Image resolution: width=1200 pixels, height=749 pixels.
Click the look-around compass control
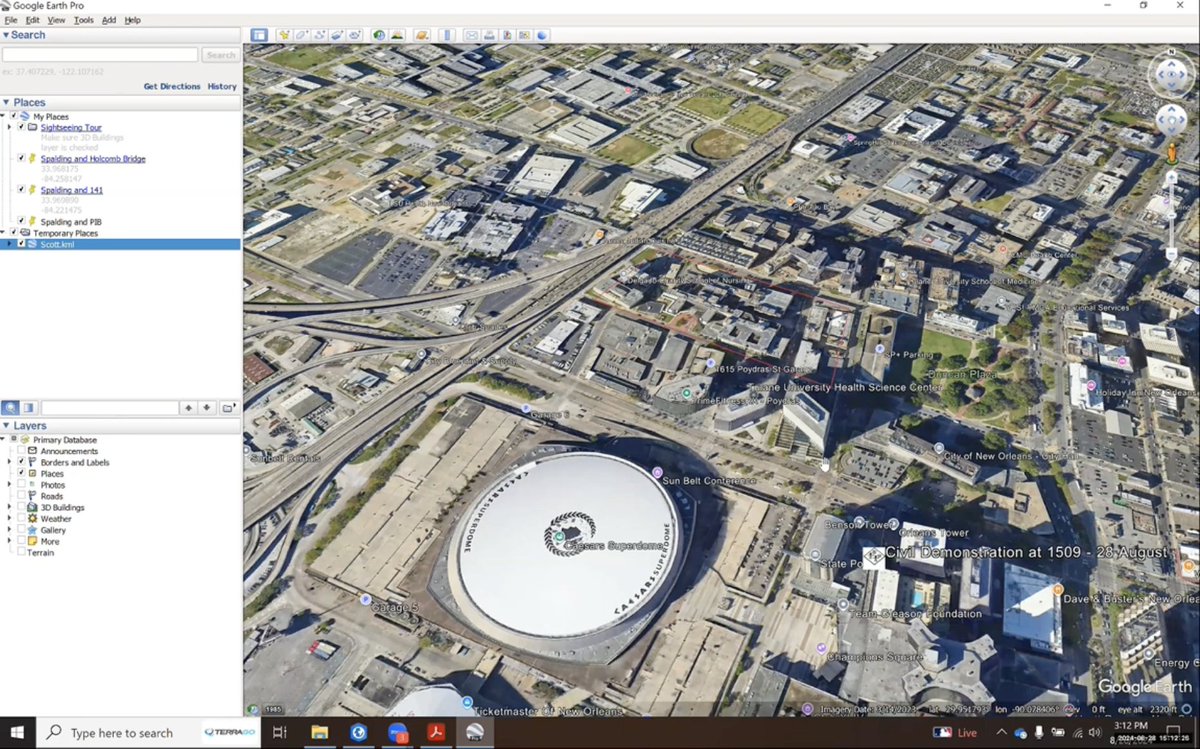click(x=1171, y=76)
